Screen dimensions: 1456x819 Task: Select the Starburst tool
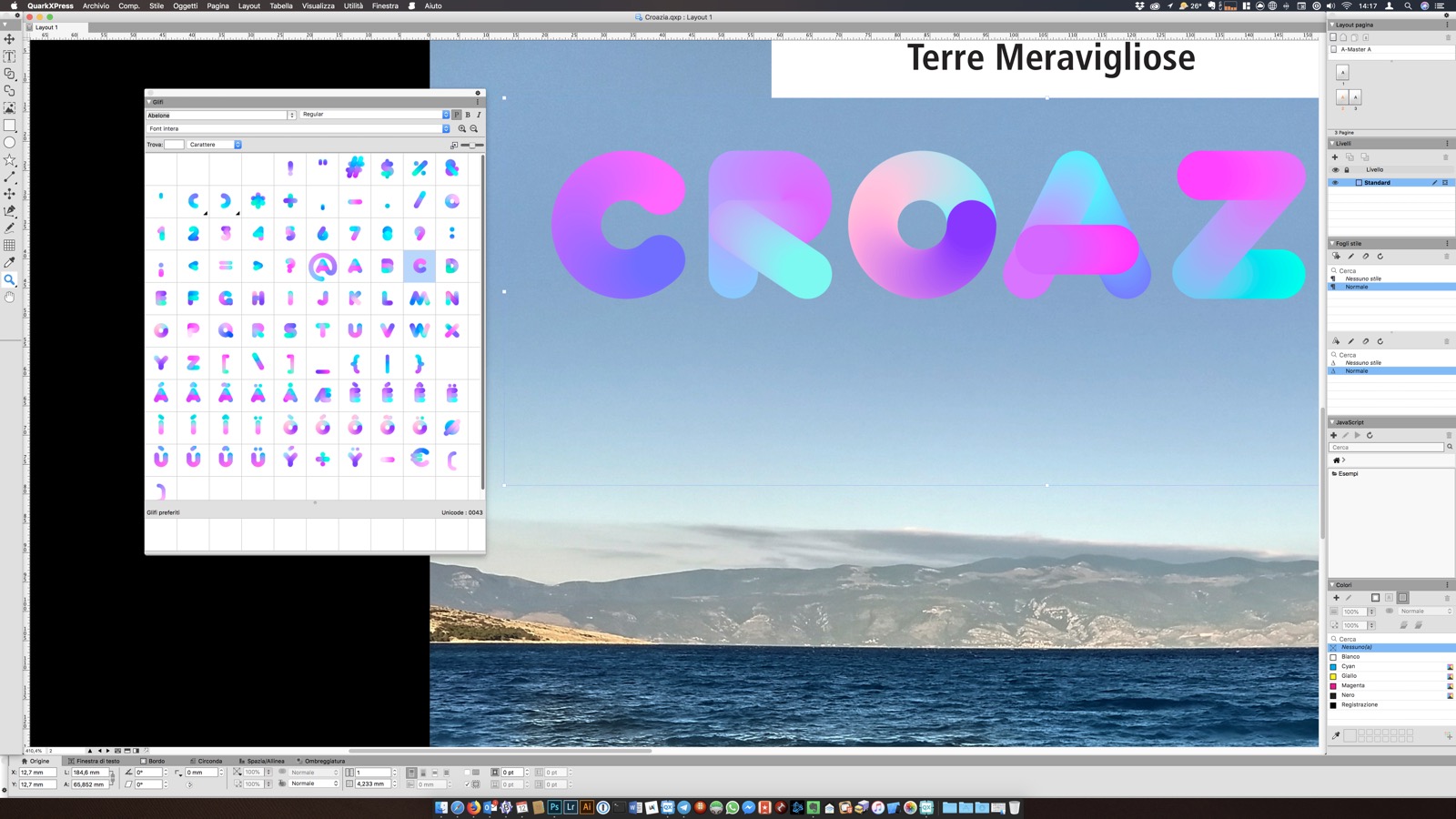[x=9, y=159]
